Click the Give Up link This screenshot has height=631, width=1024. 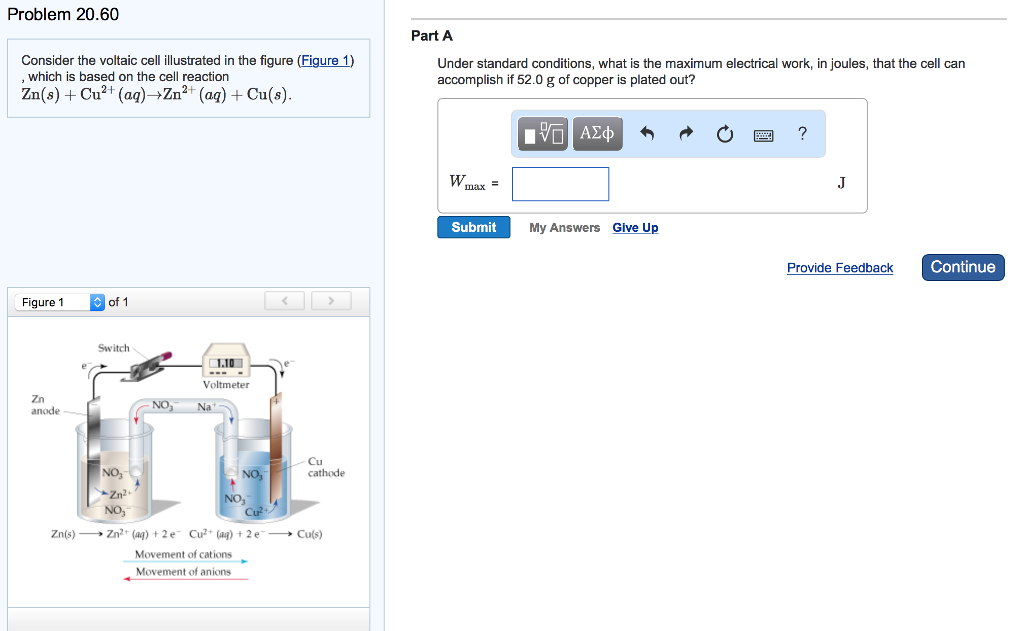(635, 227)
